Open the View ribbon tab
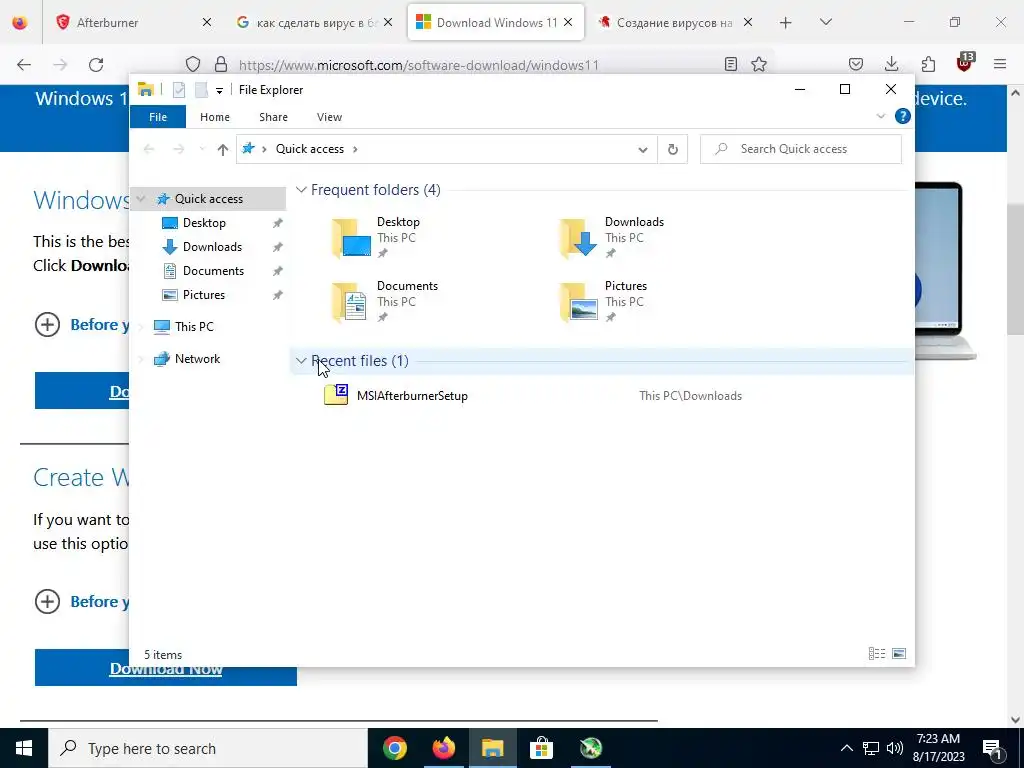The width and height of the screenshot is (1024, 768). (x=329, y=117)
